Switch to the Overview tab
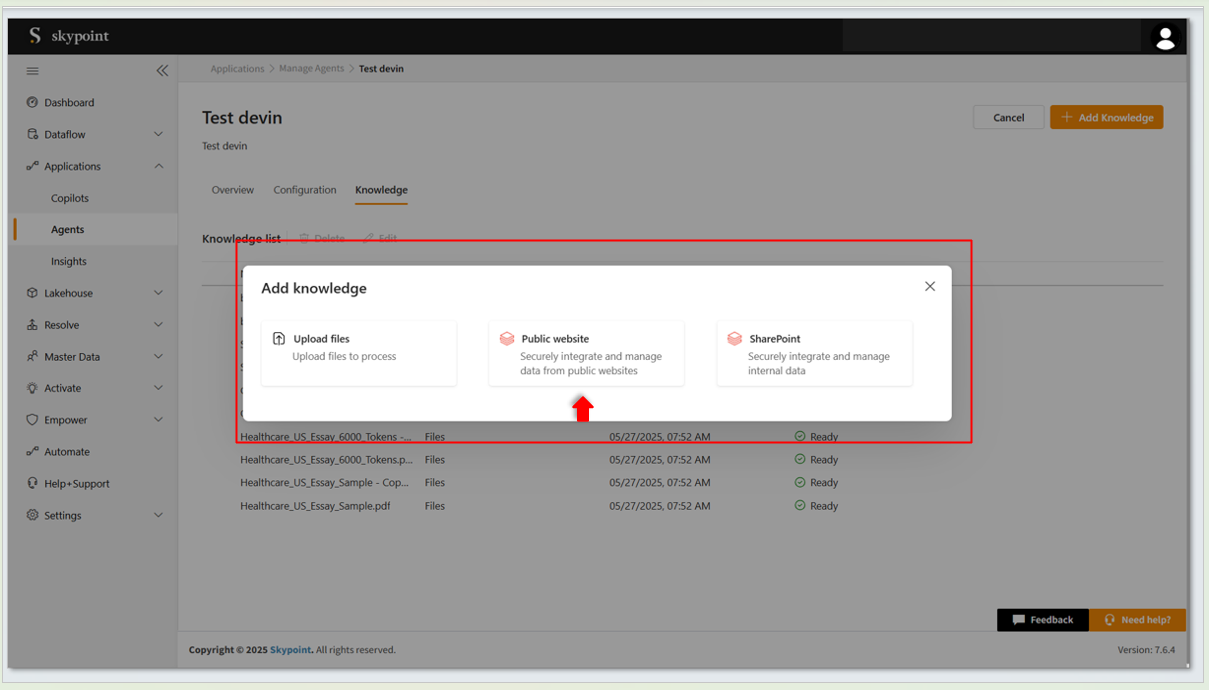Image resolution: width=1209 pixels, height=690 pixels. [232, 190]
